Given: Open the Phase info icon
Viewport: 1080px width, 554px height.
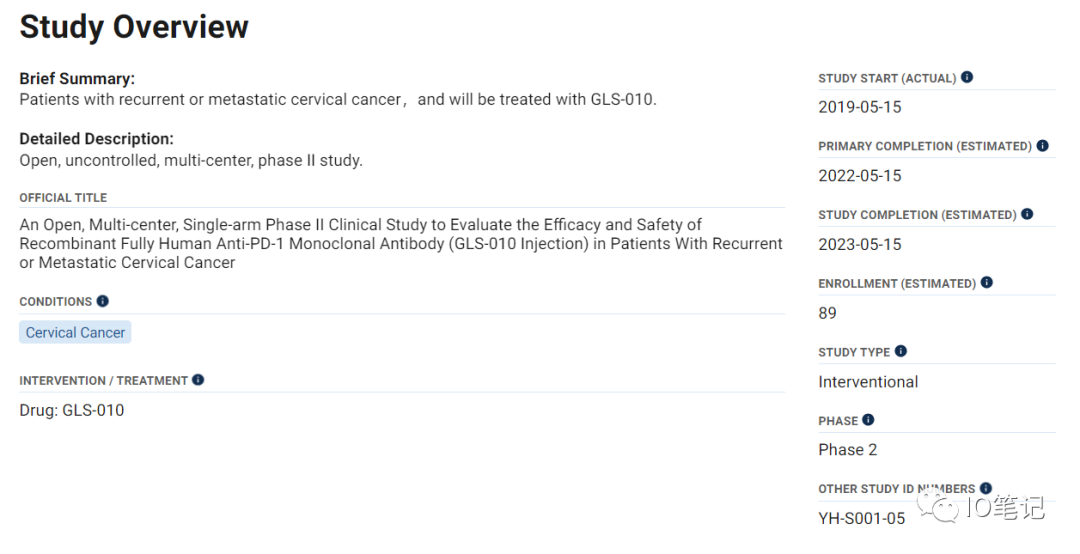Looking at the screenshot, I should tap(868, 420).
